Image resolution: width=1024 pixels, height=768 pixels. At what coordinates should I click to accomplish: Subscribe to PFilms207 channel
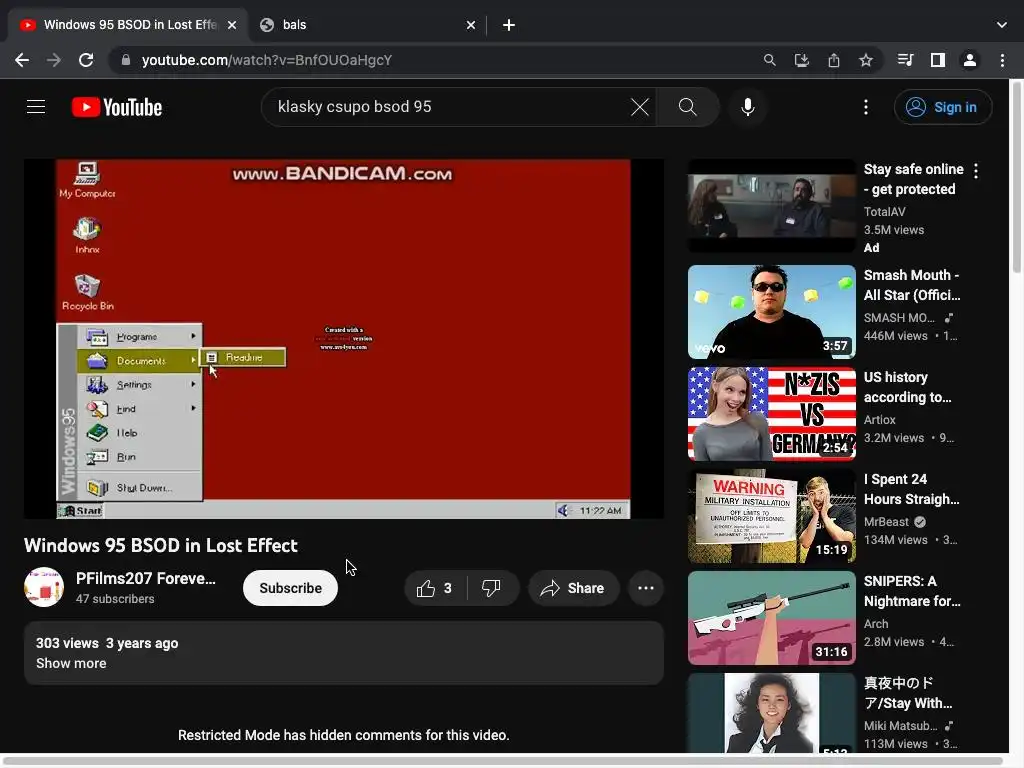291,588
